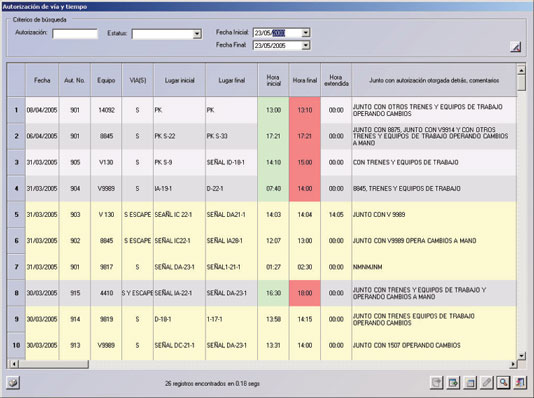
Task: Click the comment cell NMNMJNM
Action: pyautogui.click(x=434, y=267)
